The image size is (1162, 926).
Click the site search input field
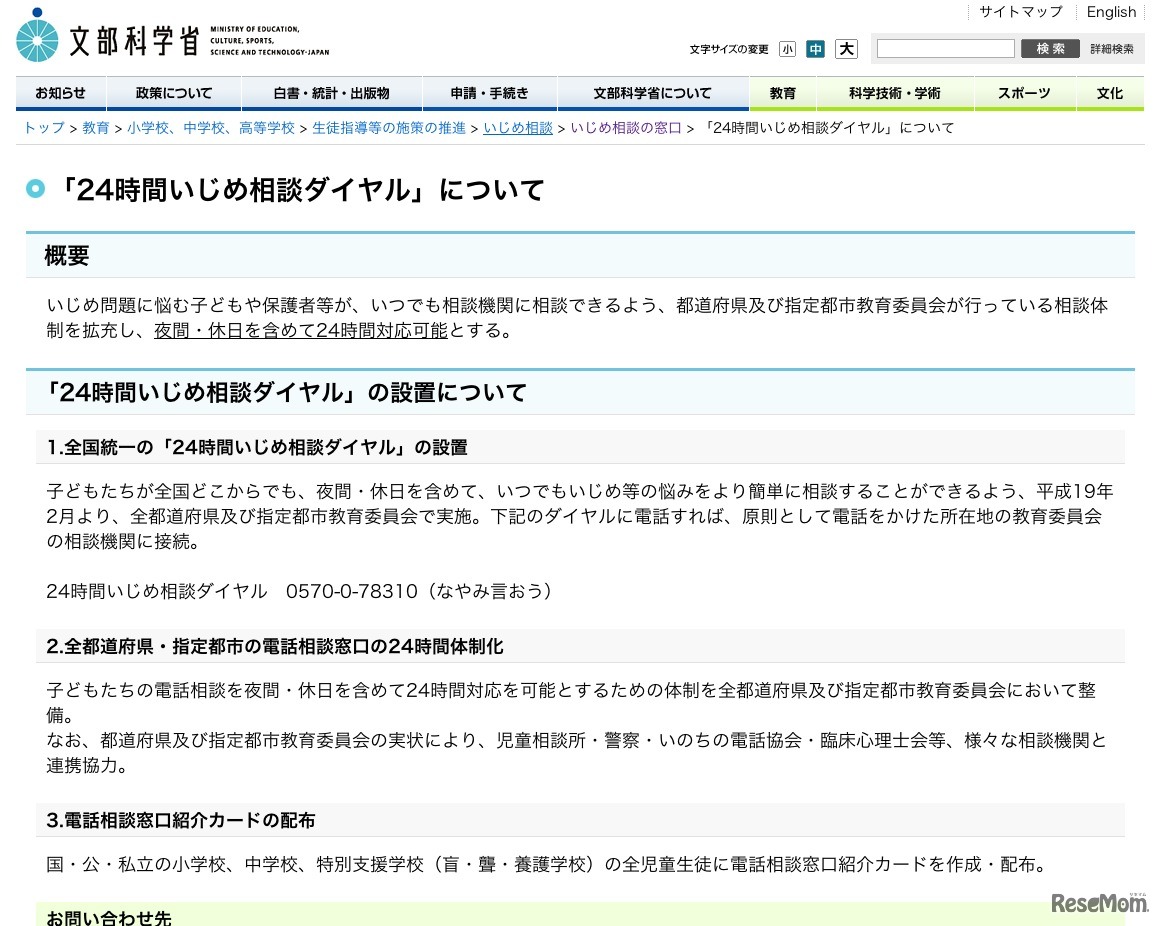945,49
